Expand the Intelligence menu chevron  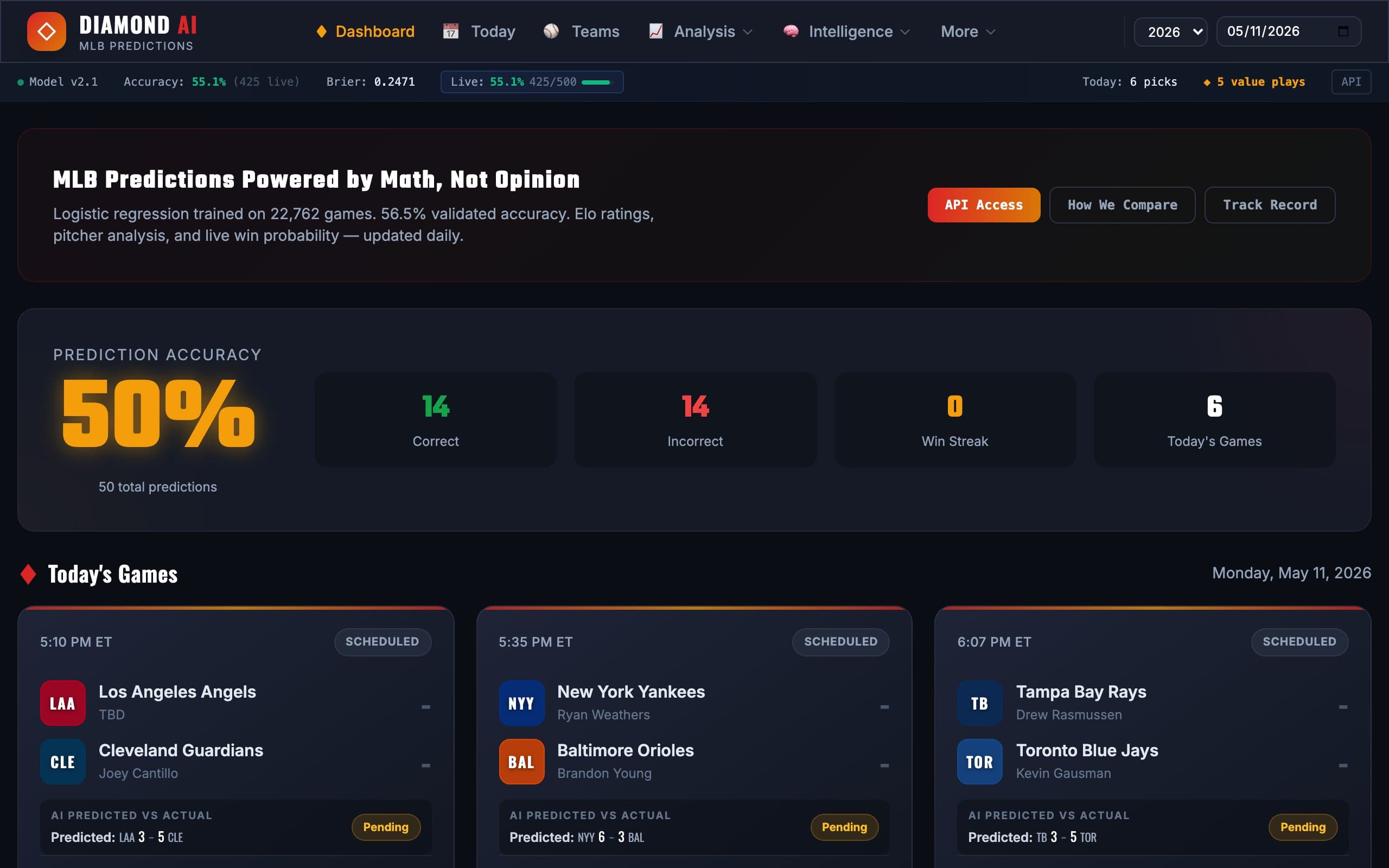pos(905,32)
